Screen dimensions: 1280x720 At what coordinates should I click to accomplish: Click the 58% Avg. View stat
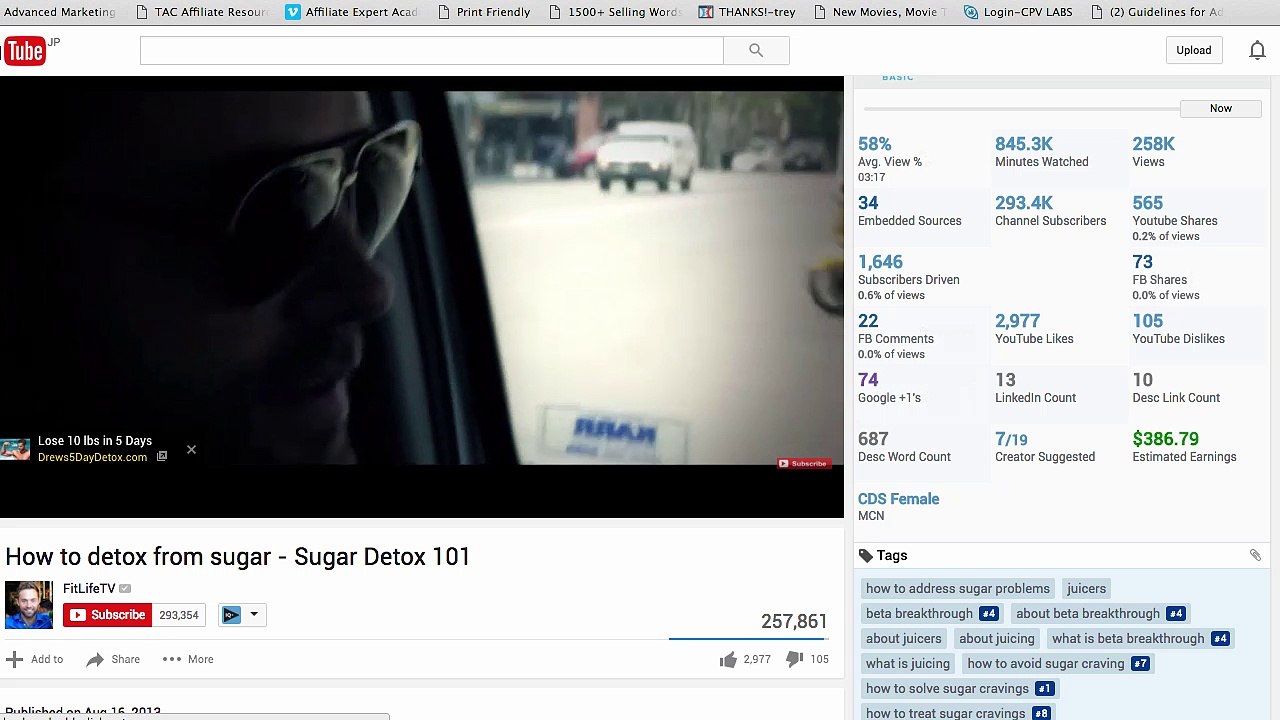[890, 159]
